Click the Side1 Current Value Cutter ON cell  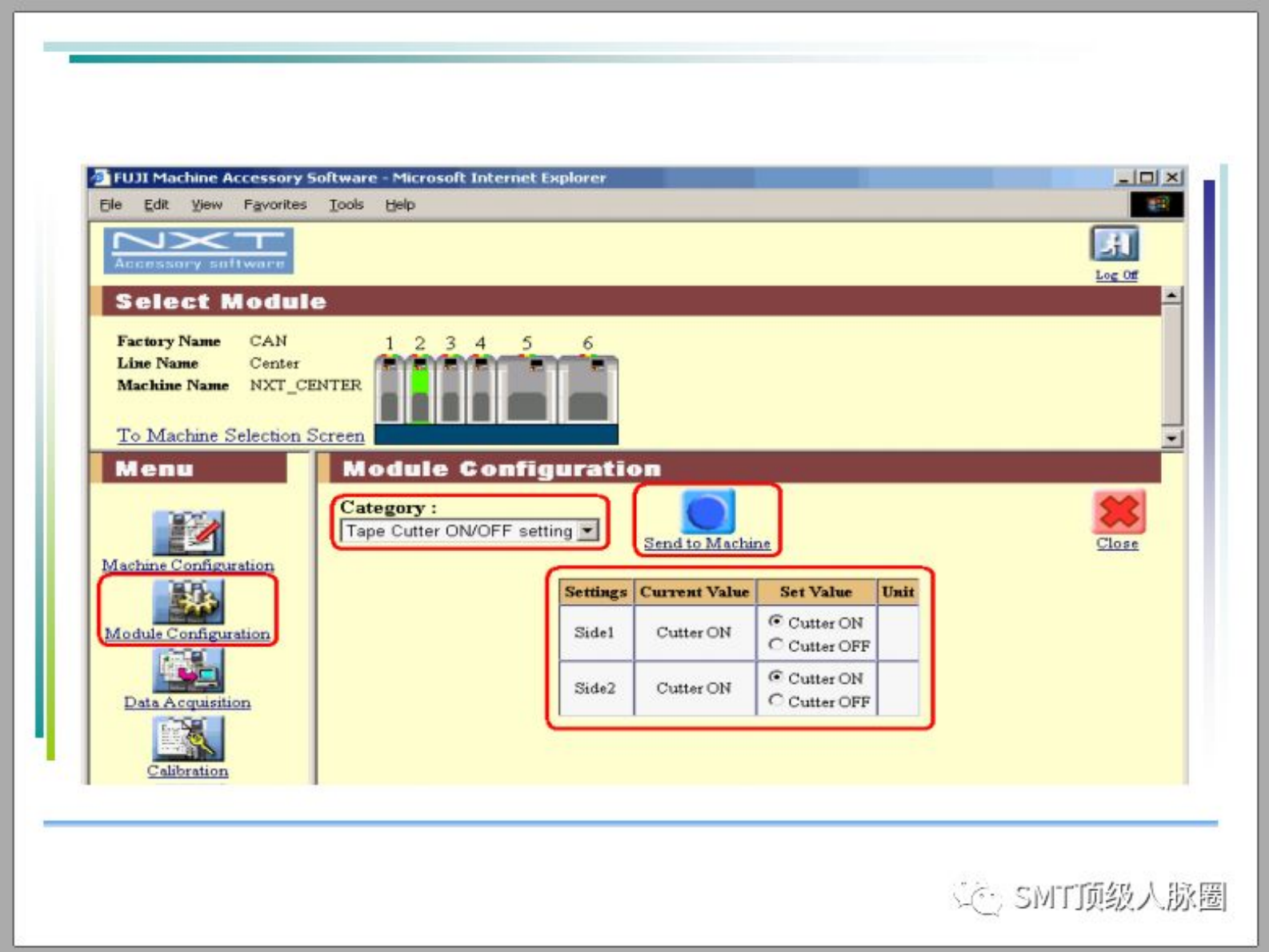(695, 633)
